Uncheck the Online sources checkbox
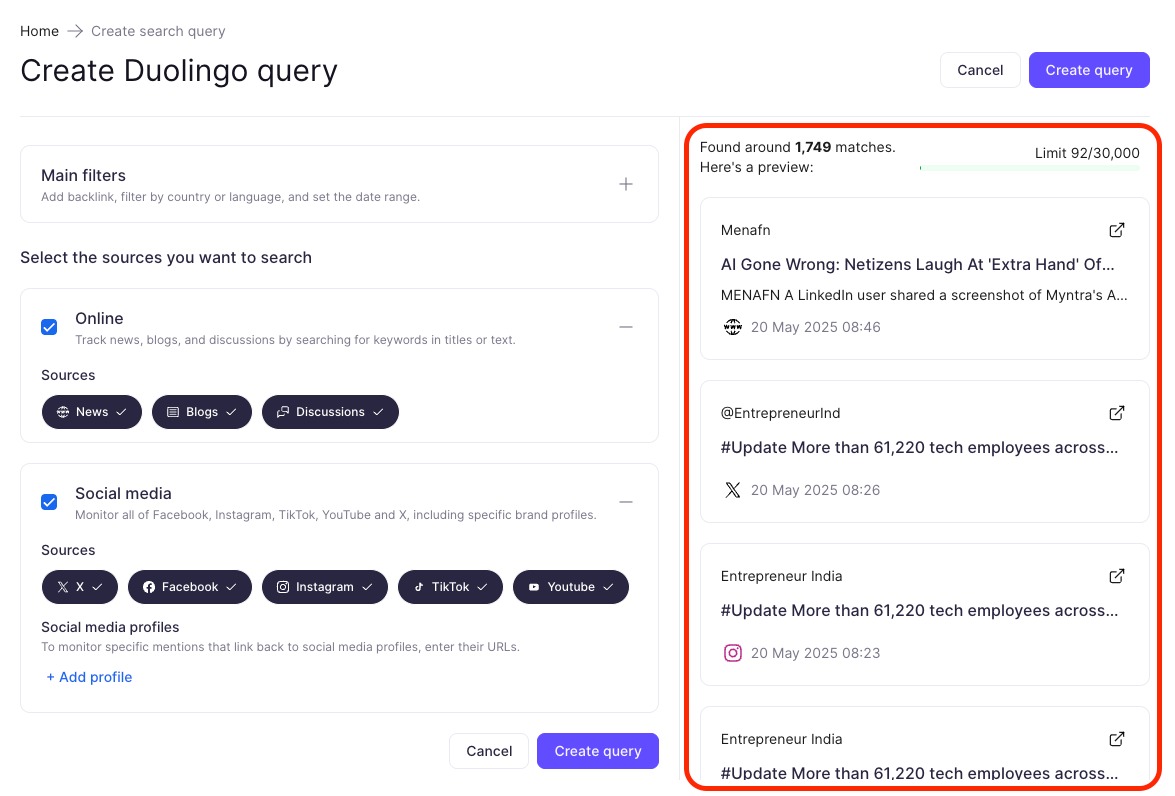The width and height of the screenshot is (1175, 796). pyautogui.click(x=49, y=327)
